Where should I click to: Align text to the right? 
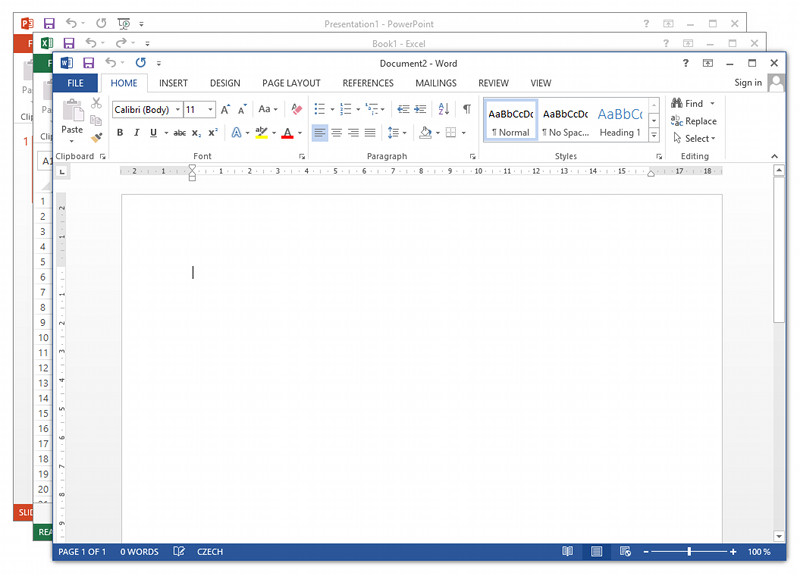point(354,133)
